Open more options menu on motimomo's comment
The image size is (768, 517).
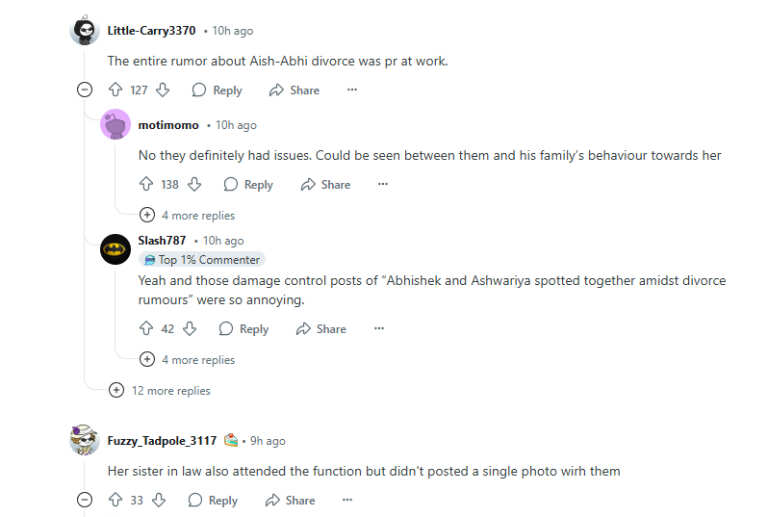point(383,184)
